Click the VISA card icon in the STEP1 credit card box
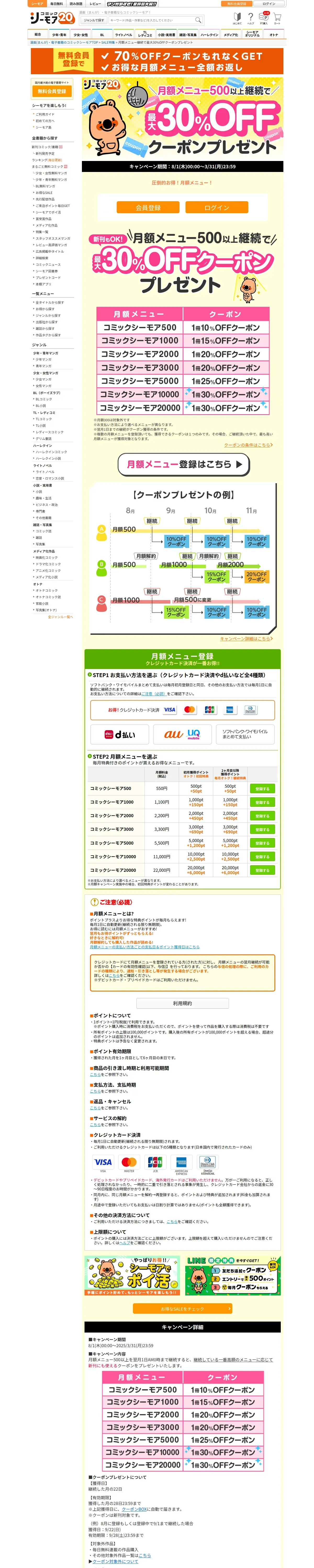 [170, 710]
